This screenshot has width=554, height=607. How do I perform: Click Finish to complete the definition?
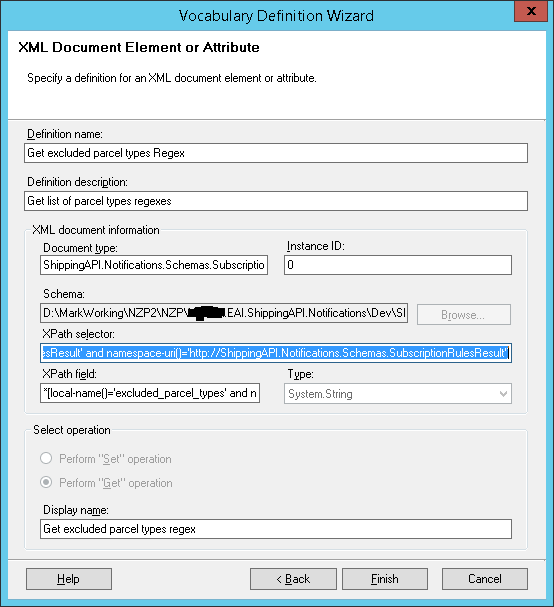384,579
